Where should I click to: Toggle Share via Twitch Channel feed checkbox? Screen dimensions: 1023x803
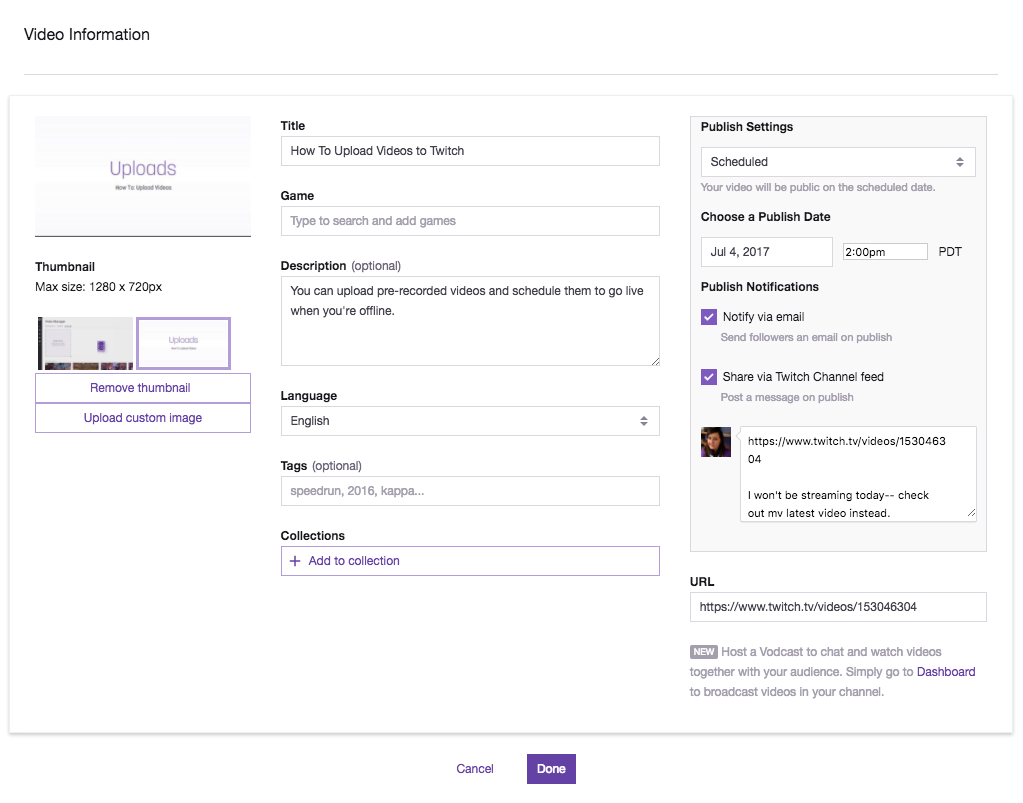pos(709,377)
